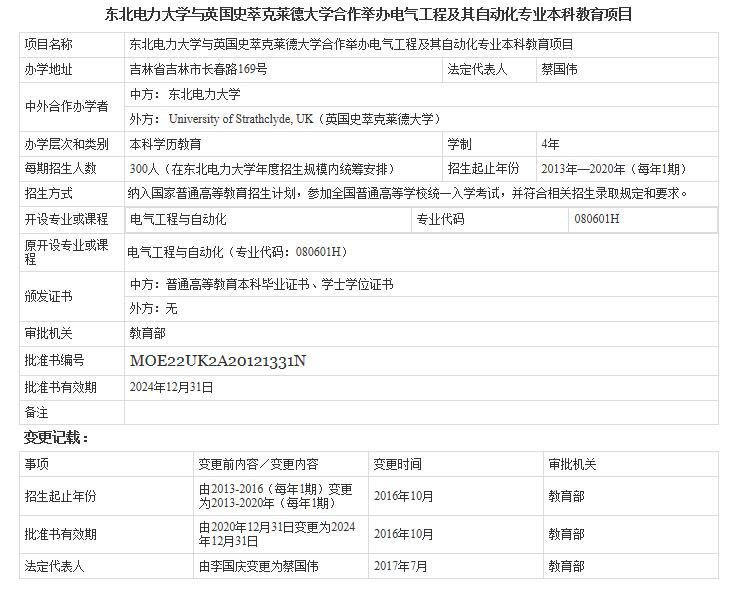The image size is (736, 589).
Task: Click 教育部 in the 招生起止年份 change row
Action: coord(567,496)
